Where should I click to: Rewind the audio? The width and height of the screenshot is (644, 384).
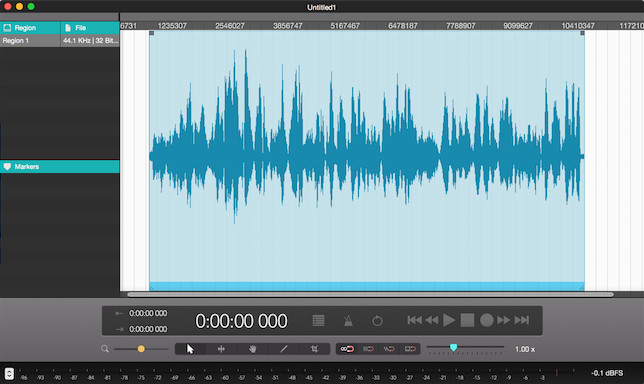pos(432,320)
